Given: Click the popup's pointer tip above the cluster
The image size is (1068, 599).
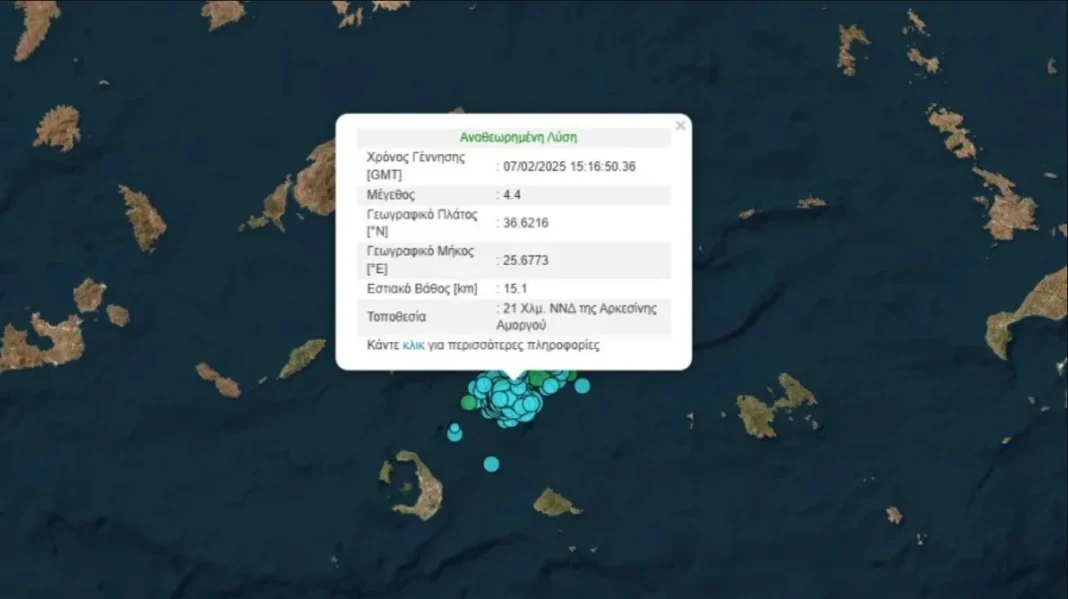Looking at the screenshot, I should (514, 378).
